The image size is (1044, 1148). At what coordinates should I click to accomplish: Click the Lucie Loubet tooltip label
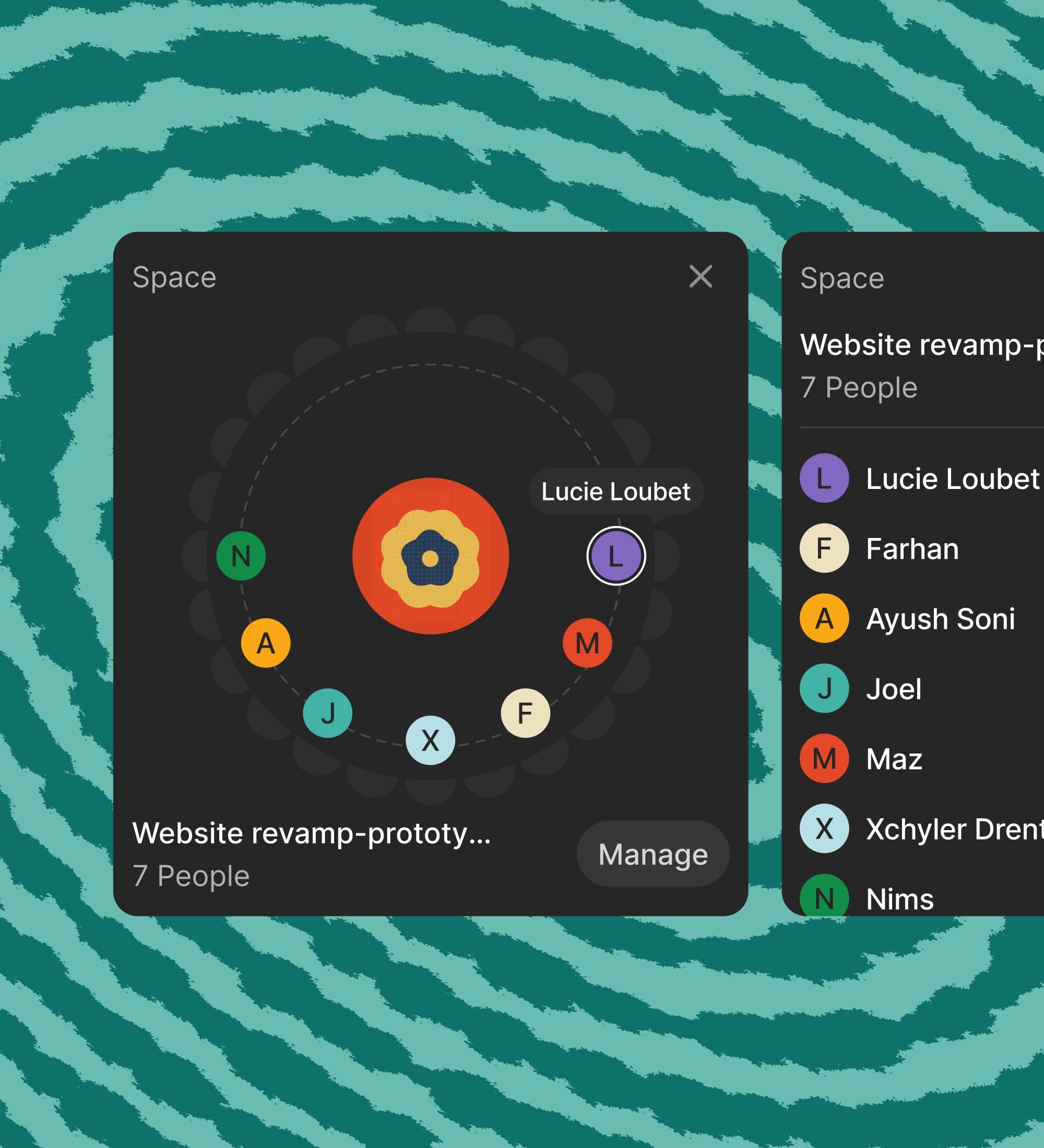[x=615, y=492]
